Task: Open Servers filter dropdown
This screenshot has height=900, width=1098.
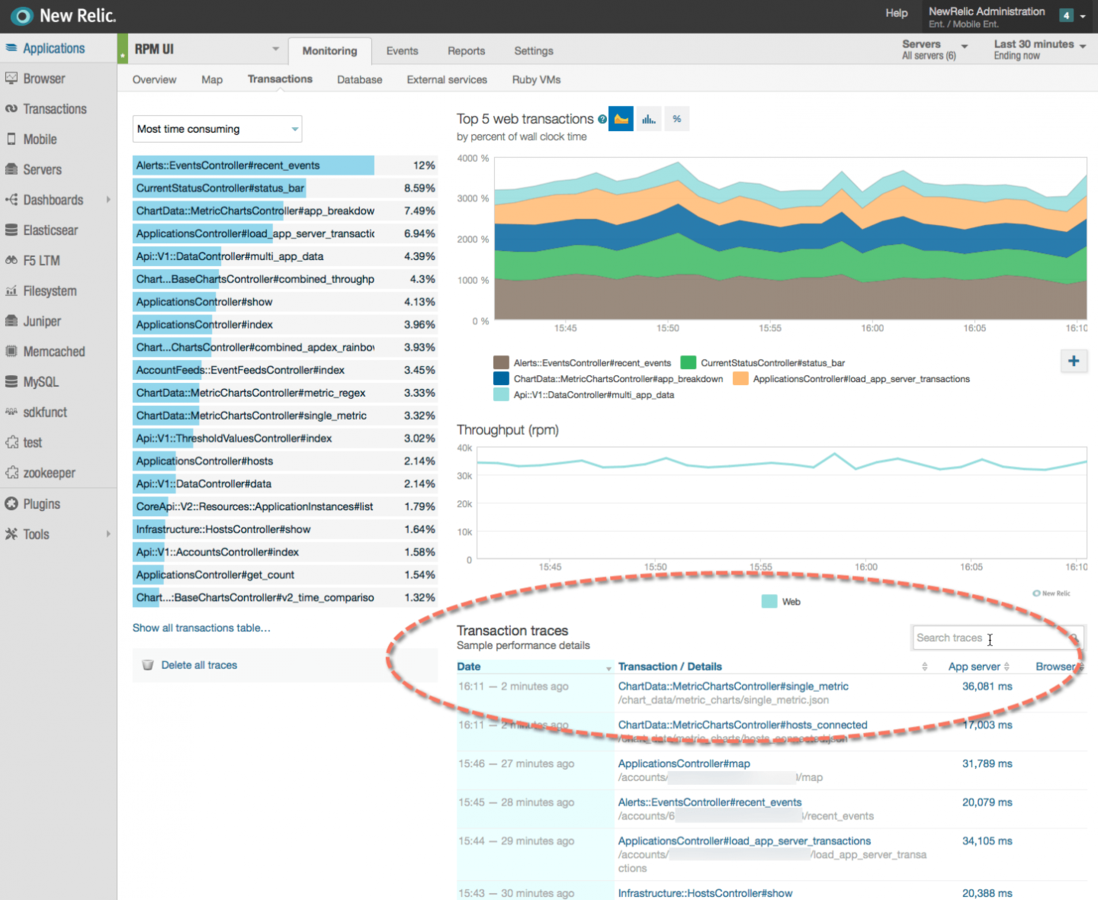Action: click(x=935, y=49)
